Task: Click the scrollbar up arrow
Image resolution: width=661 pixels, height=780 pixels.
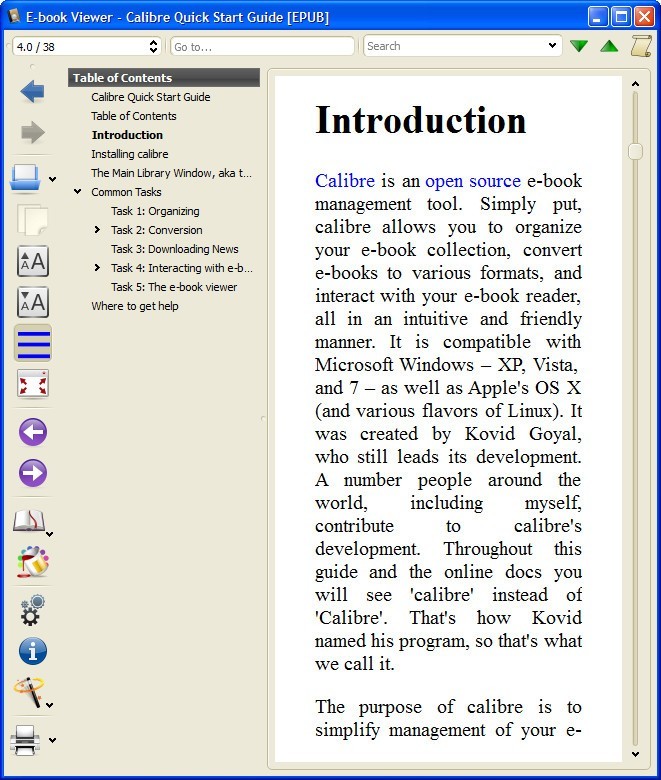Action: pos(635,84)
